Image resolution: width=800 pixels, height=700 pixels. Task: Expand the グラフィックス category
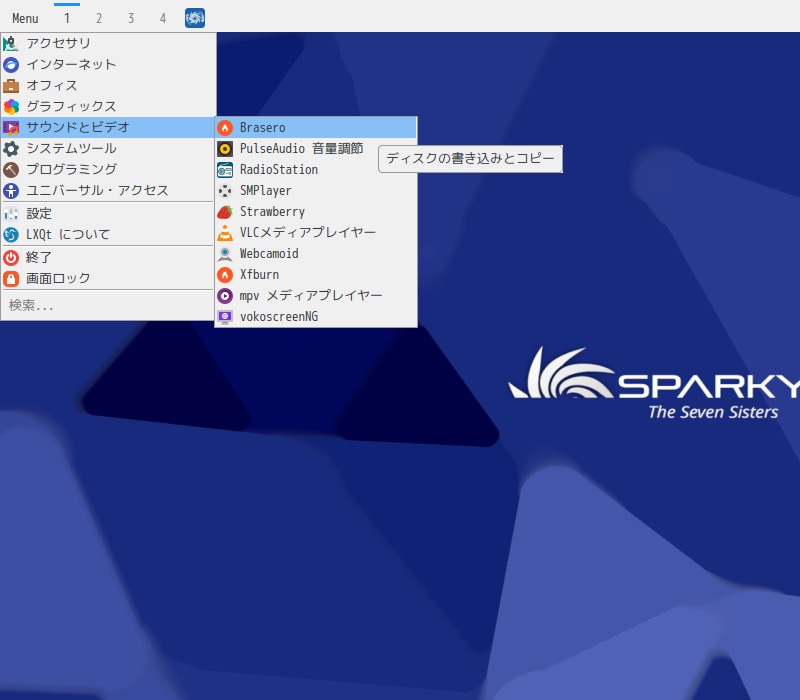[x=108, y=106]
